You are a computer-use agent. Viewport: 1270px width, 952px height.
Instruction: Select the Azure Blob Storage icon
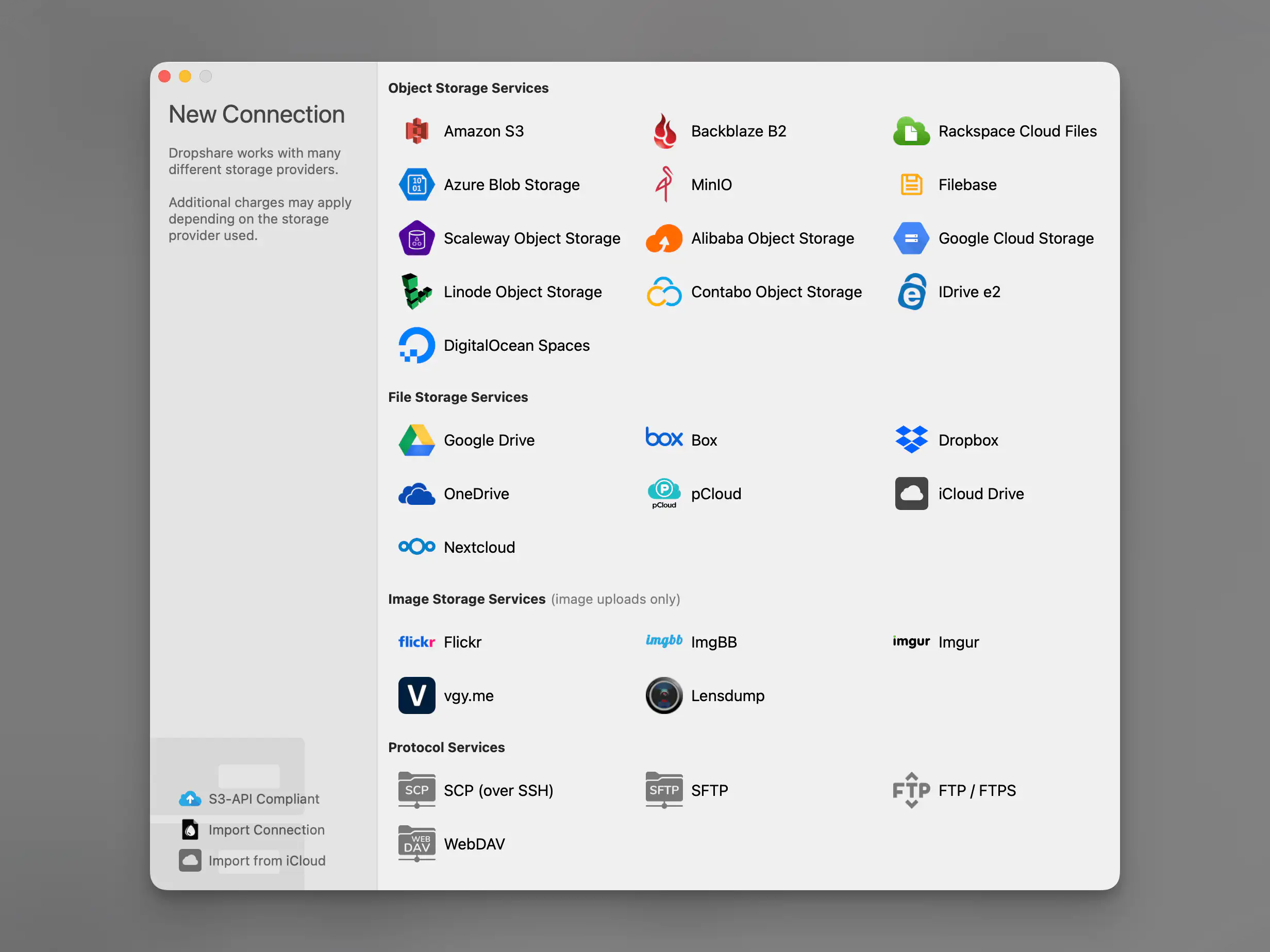coord(417,185)
